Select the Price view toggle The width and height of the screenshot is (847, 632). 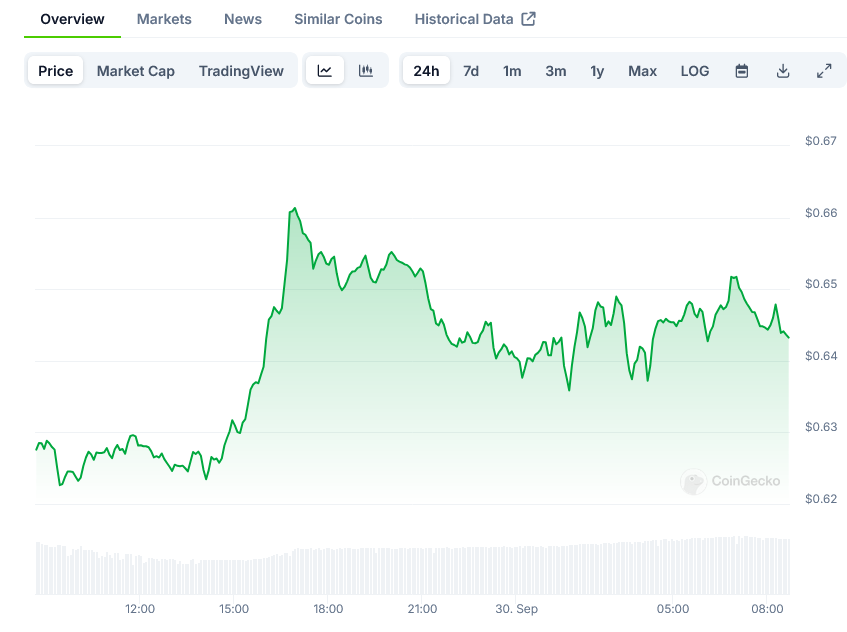click(x=56, y=71)
